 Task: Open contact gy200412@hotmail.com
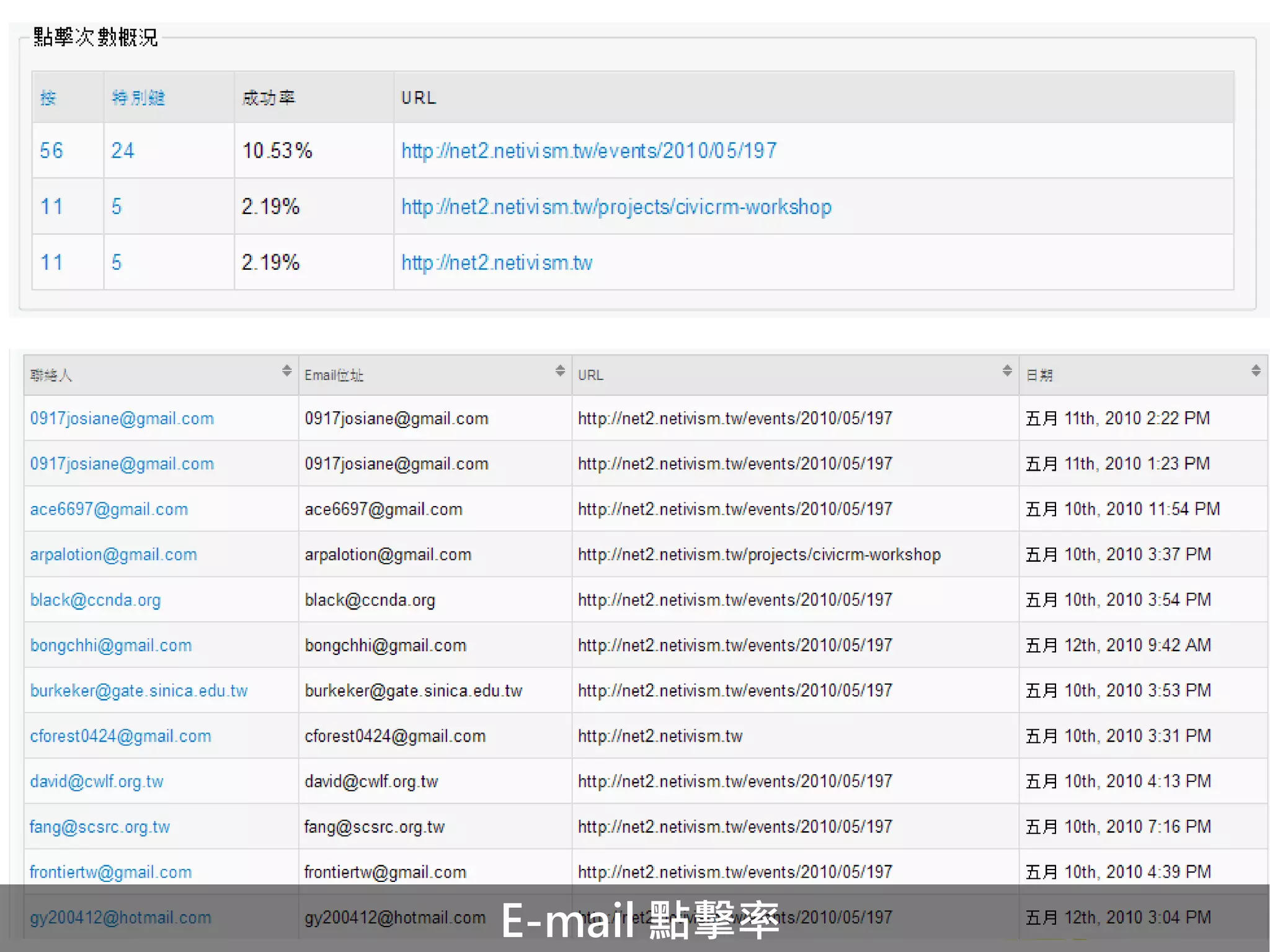tap(121, 917)
